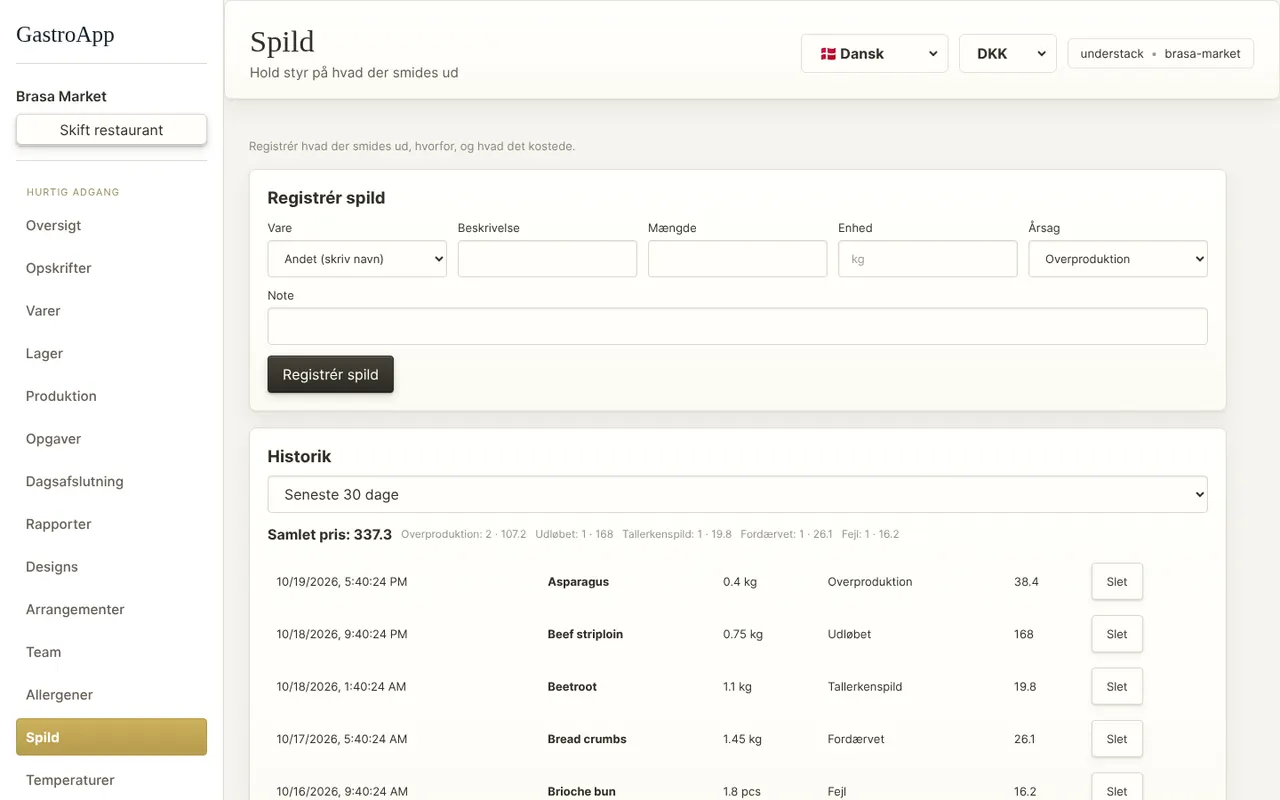
Task: Focus the Enhed unit field
Action: pos(927,259)
